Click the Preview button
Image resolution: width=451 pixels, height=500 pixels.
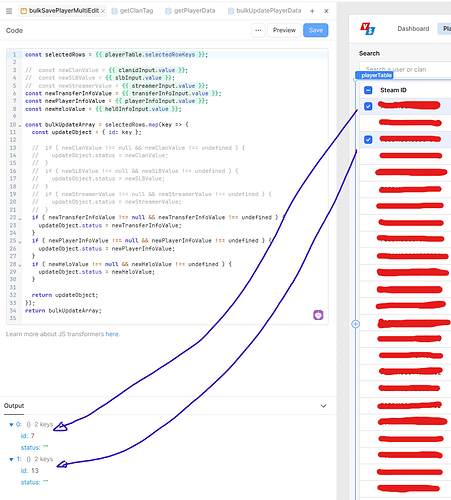click(284, 30)
